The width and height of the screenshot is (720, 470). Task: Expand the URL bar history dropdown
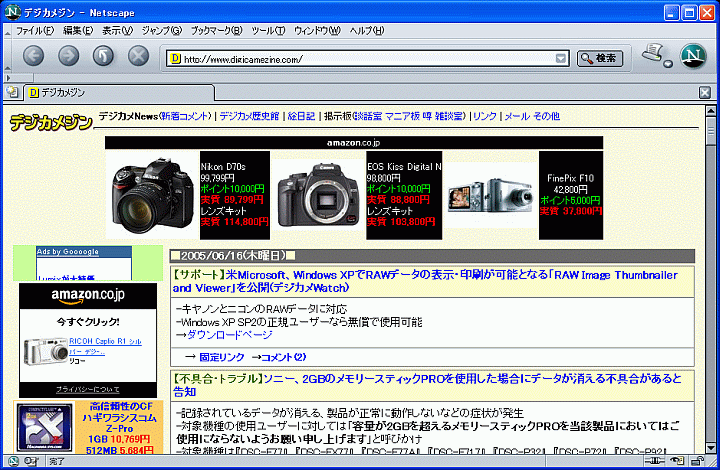[561, 58]
